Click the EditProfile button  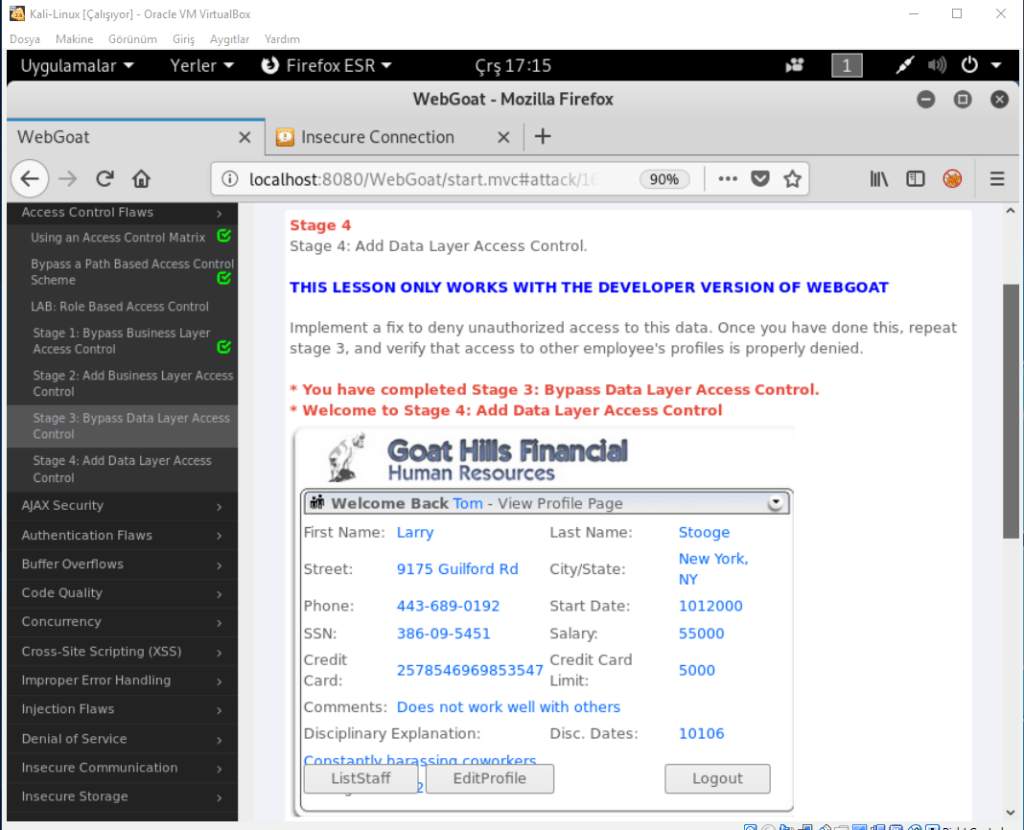click(489, 778)
